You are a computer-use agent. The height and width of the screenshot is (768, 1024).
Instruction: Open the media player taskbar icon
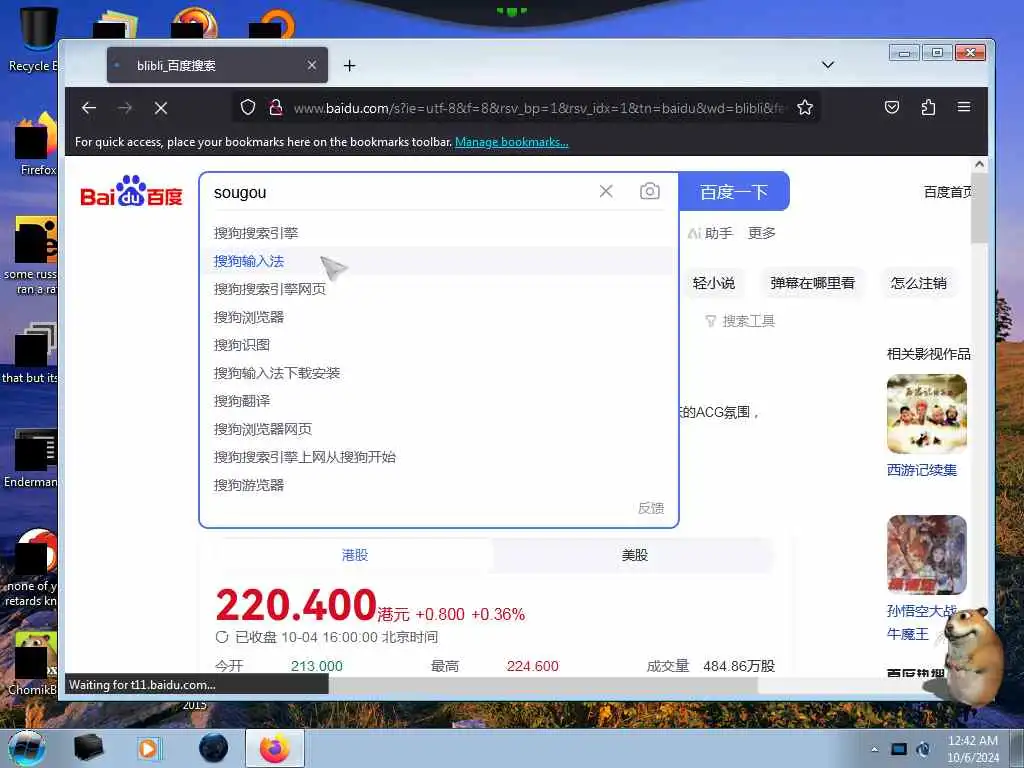(150, 748)
